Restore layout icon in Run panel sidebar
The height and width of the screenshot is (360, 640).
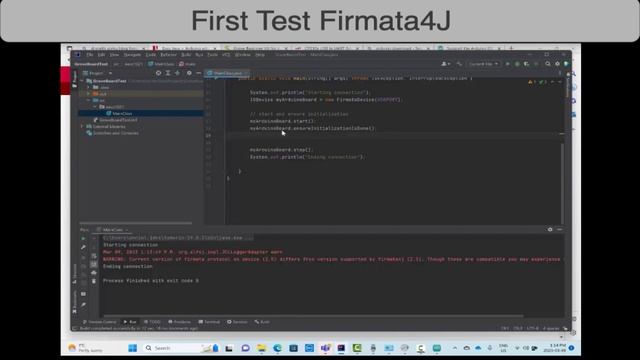83,294
